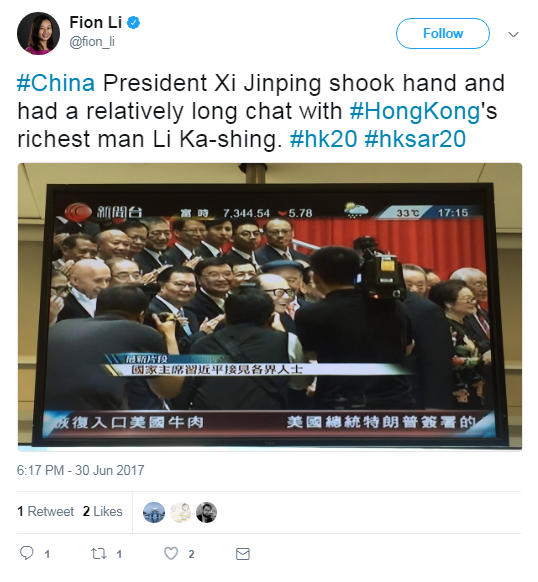Click the retweet arrows icon
The image size is (538, 582).
click(x=99, y=554)
